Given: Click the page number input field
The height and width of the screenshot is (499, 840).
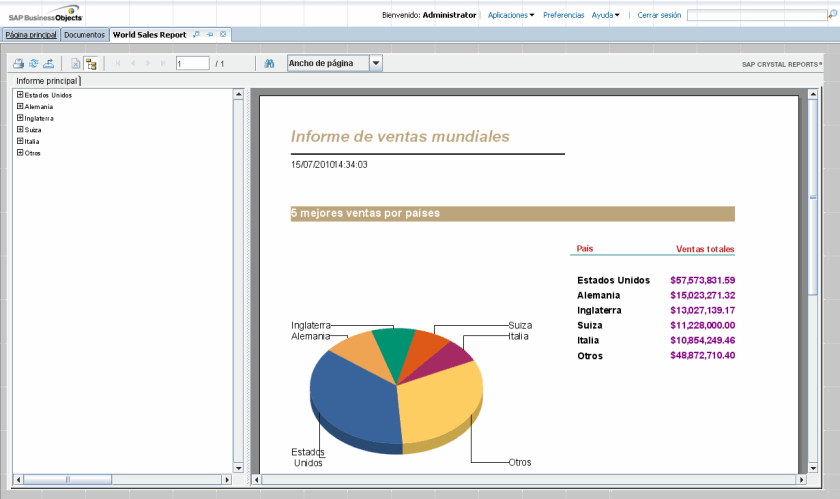Looking at the screenshot, I should (191, 63).
